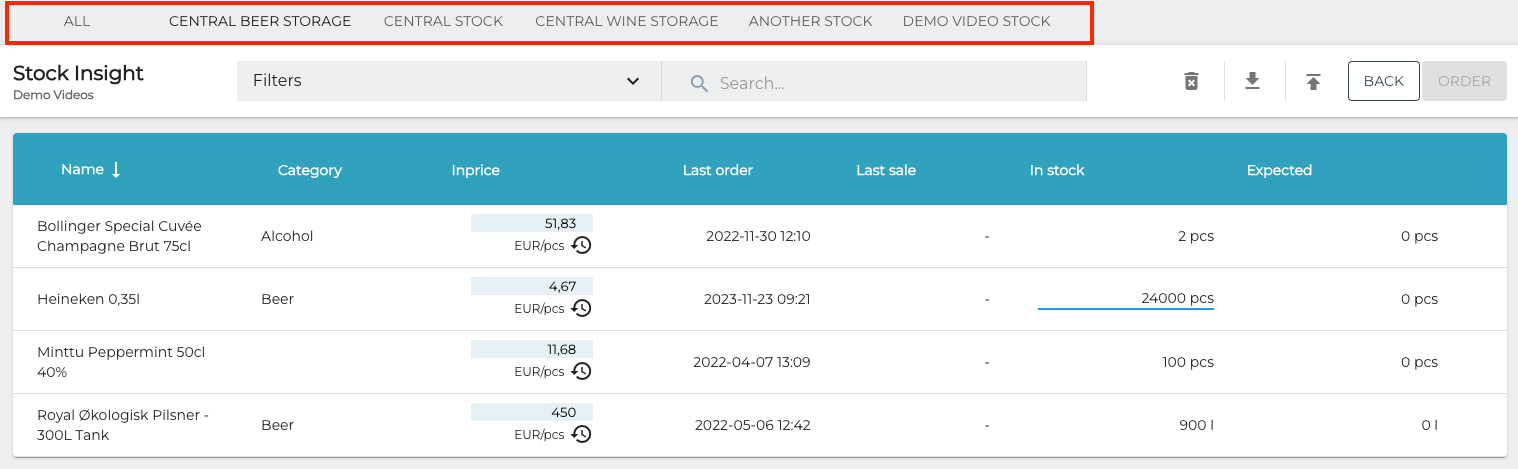
Task: Go to the Another Stock tab
Action: click(x=810, y=21)
